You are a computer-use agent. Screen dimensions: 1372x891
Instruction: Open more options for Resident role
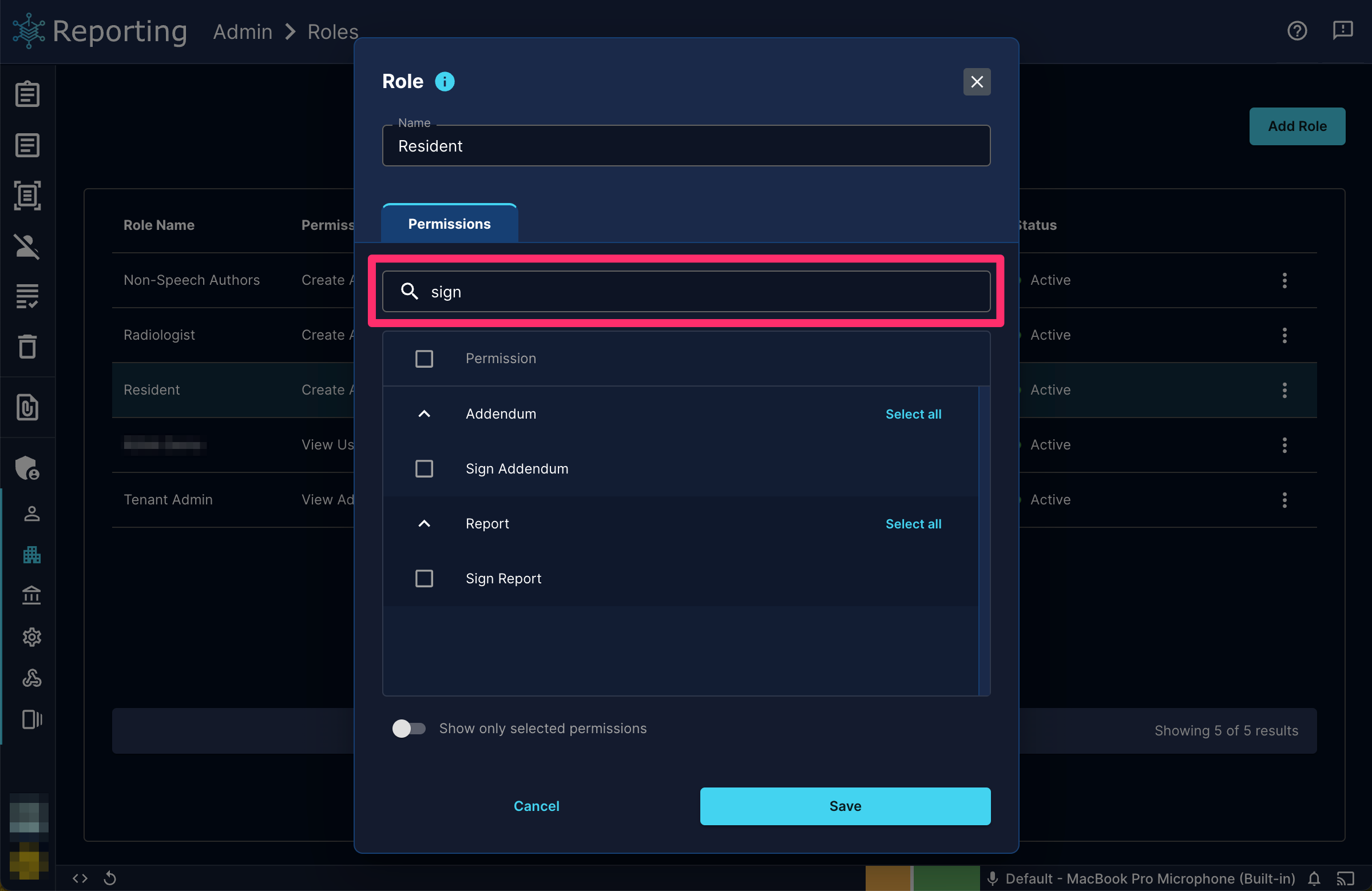(x=1284, y=389)
